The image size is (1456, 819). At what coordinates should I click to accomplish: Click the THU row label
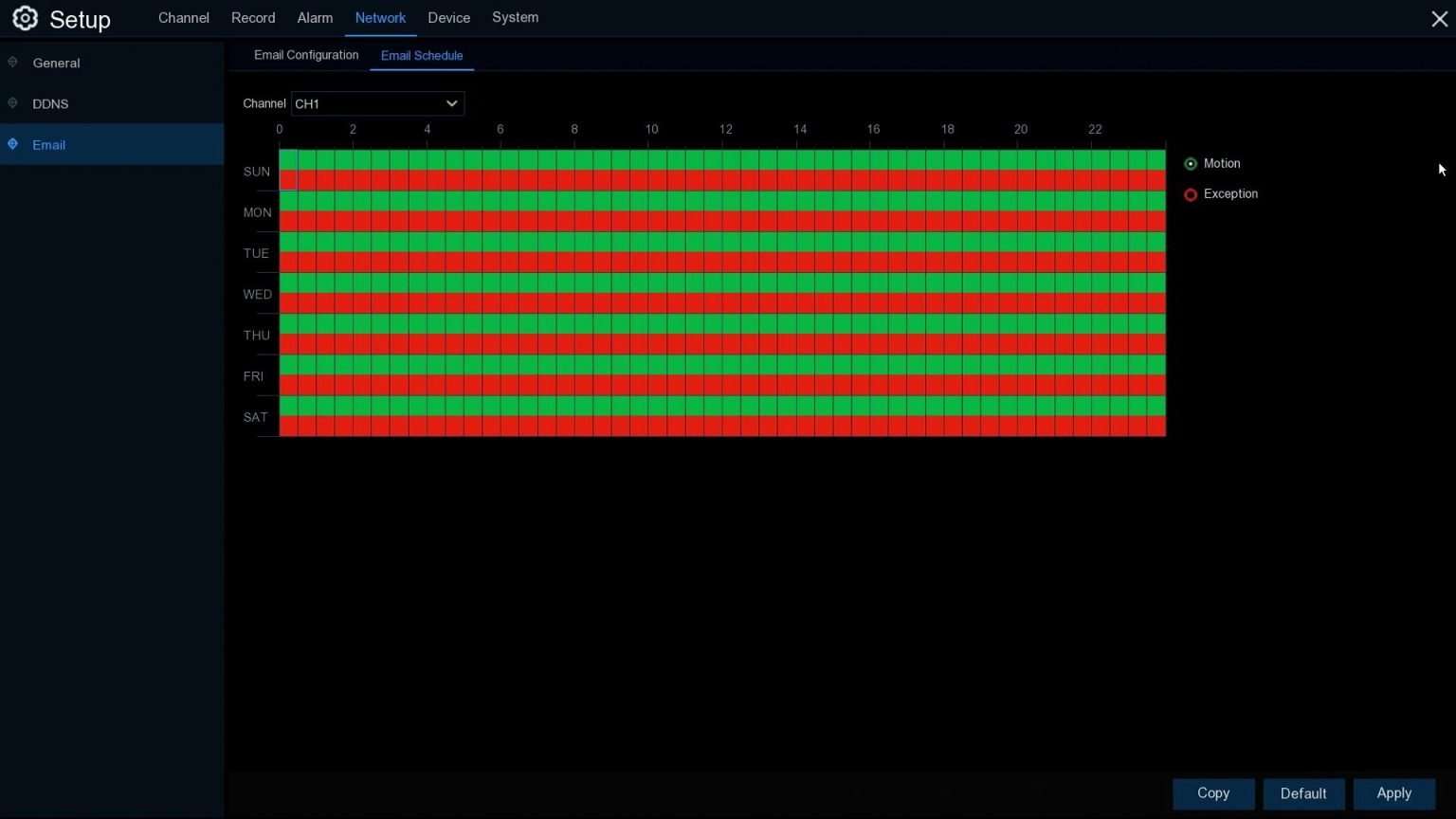[256, 335]
